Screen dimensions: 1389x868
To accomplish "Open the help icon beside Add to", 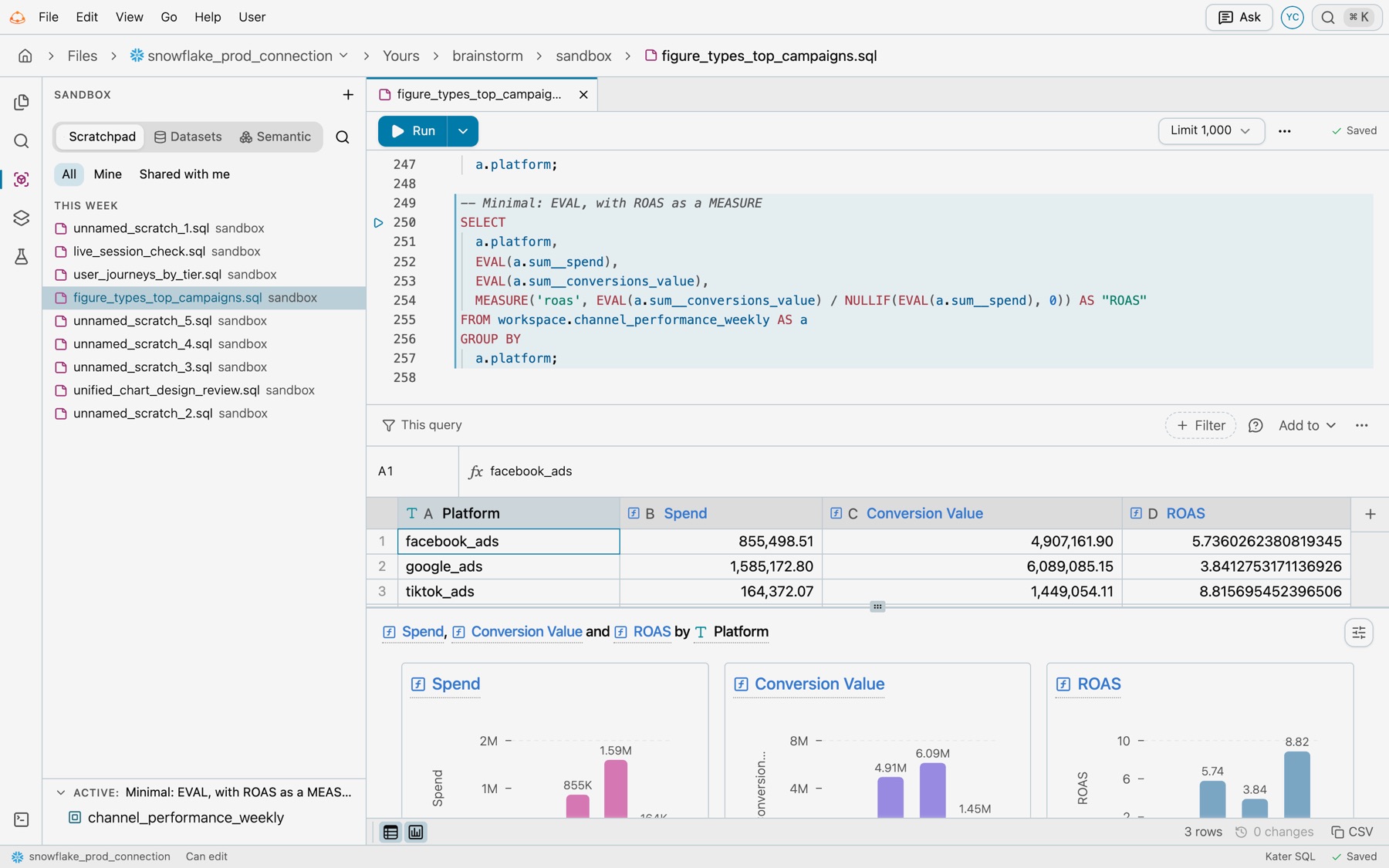I will (x=1256, y=426).
